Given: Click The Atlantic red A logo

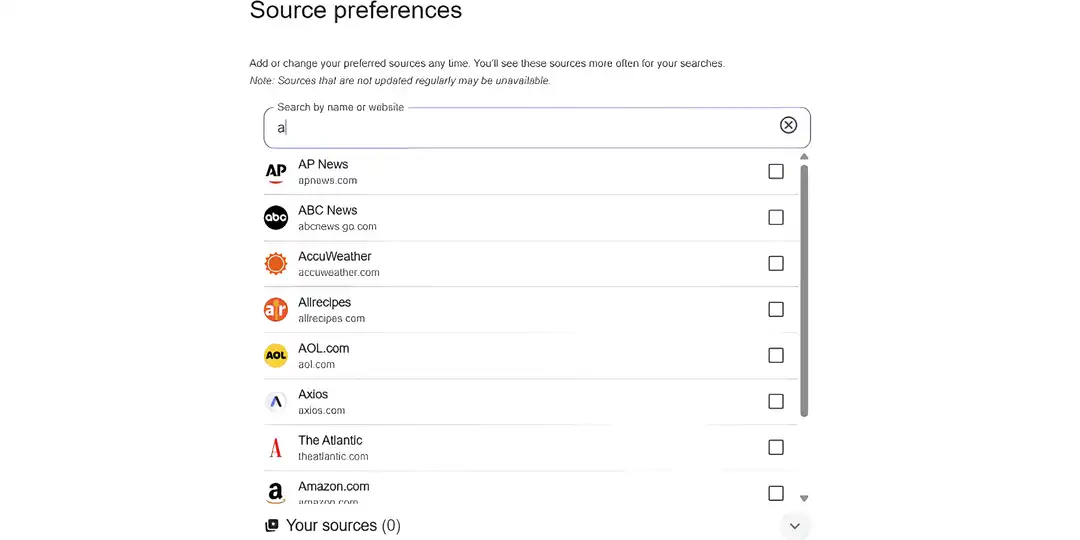Looking at the screenshot, I should [276, 448].
